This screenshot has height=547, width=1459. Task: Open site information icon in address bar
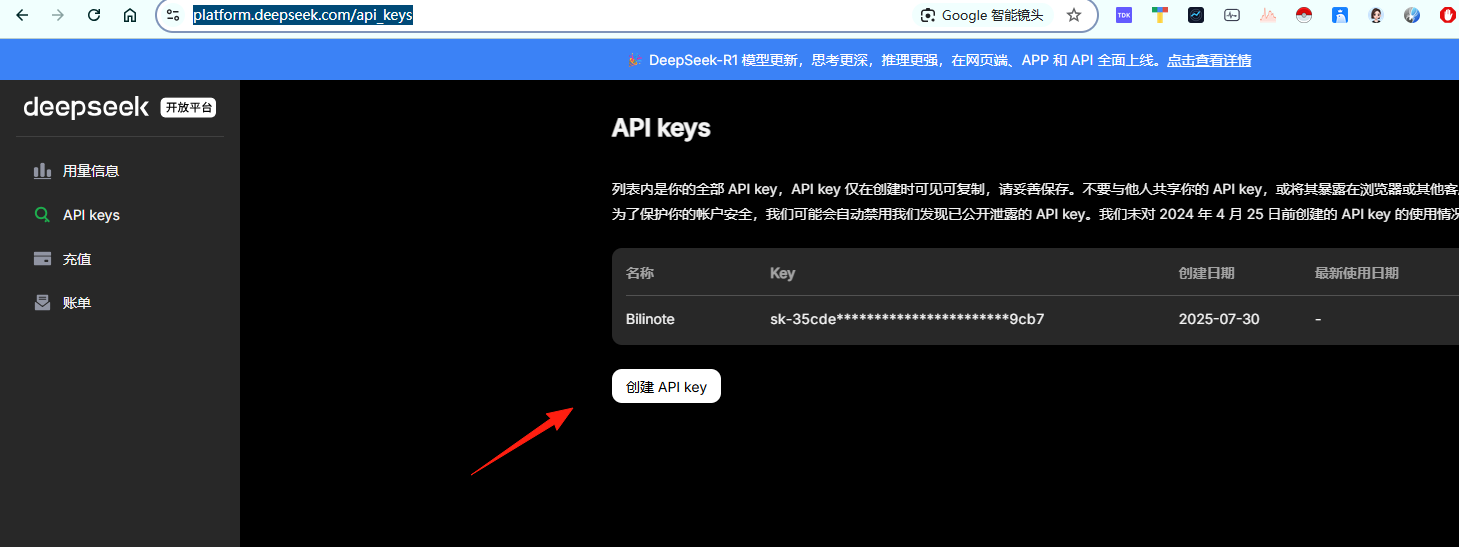tap(173, 15)
